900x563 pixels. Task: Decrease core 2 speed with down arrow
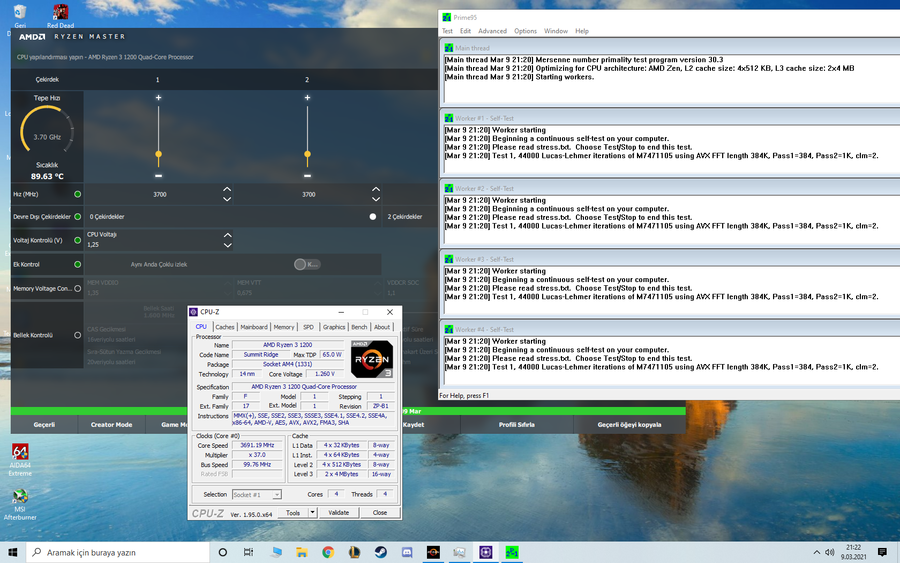pyautogui.click(x=376, y=199)
